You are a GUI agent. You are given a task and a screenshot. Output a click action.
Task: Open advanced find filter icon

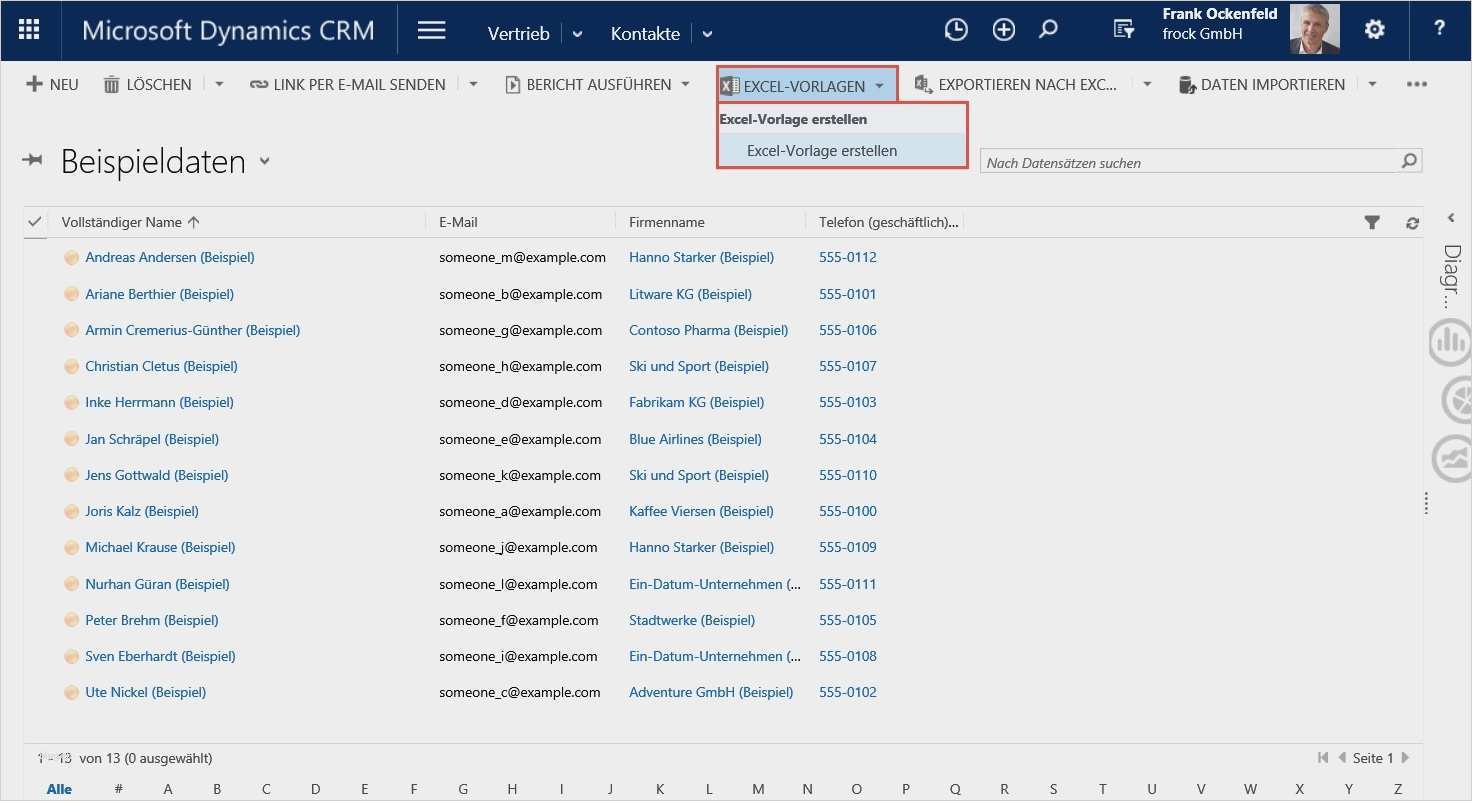[1124, 30]
